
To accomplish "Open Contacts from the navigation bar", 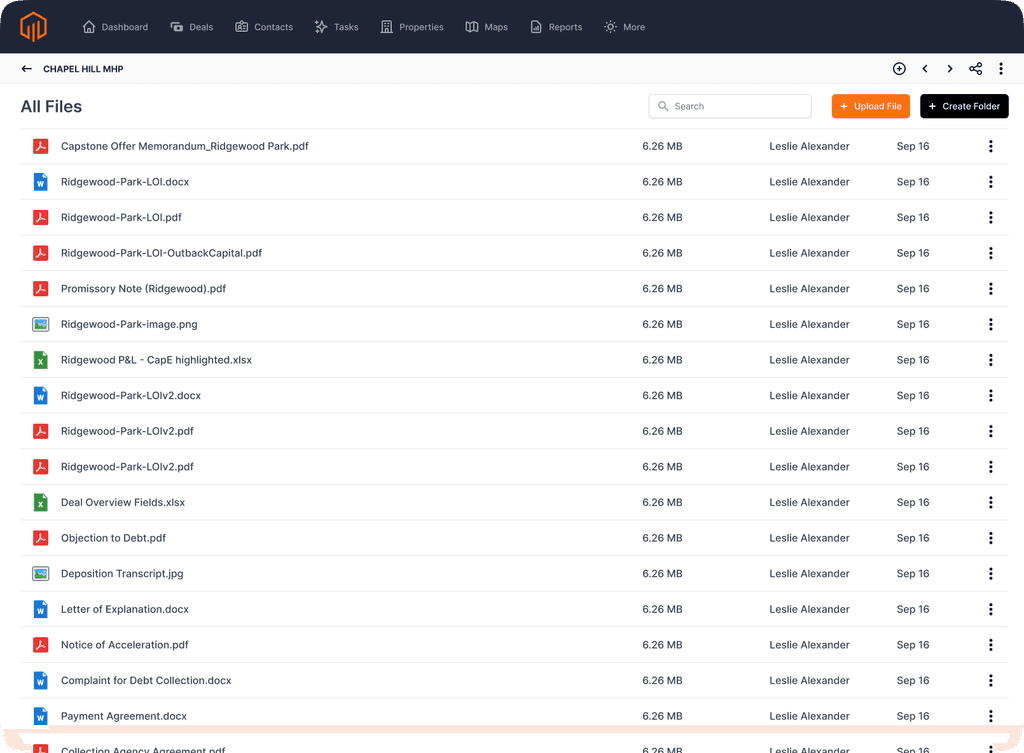I will [x=263, y=27].
